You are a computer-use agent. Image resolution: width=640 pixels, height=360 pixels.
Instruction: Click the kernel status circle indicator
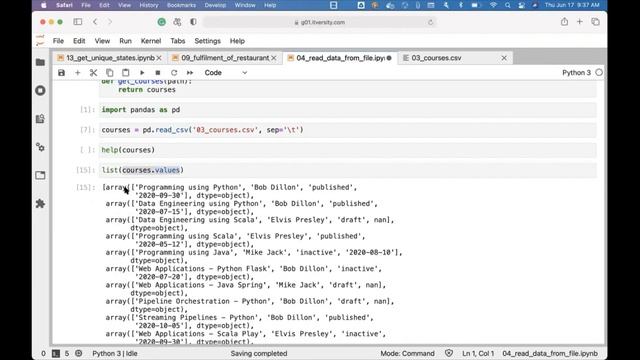[x=599, y=73]
